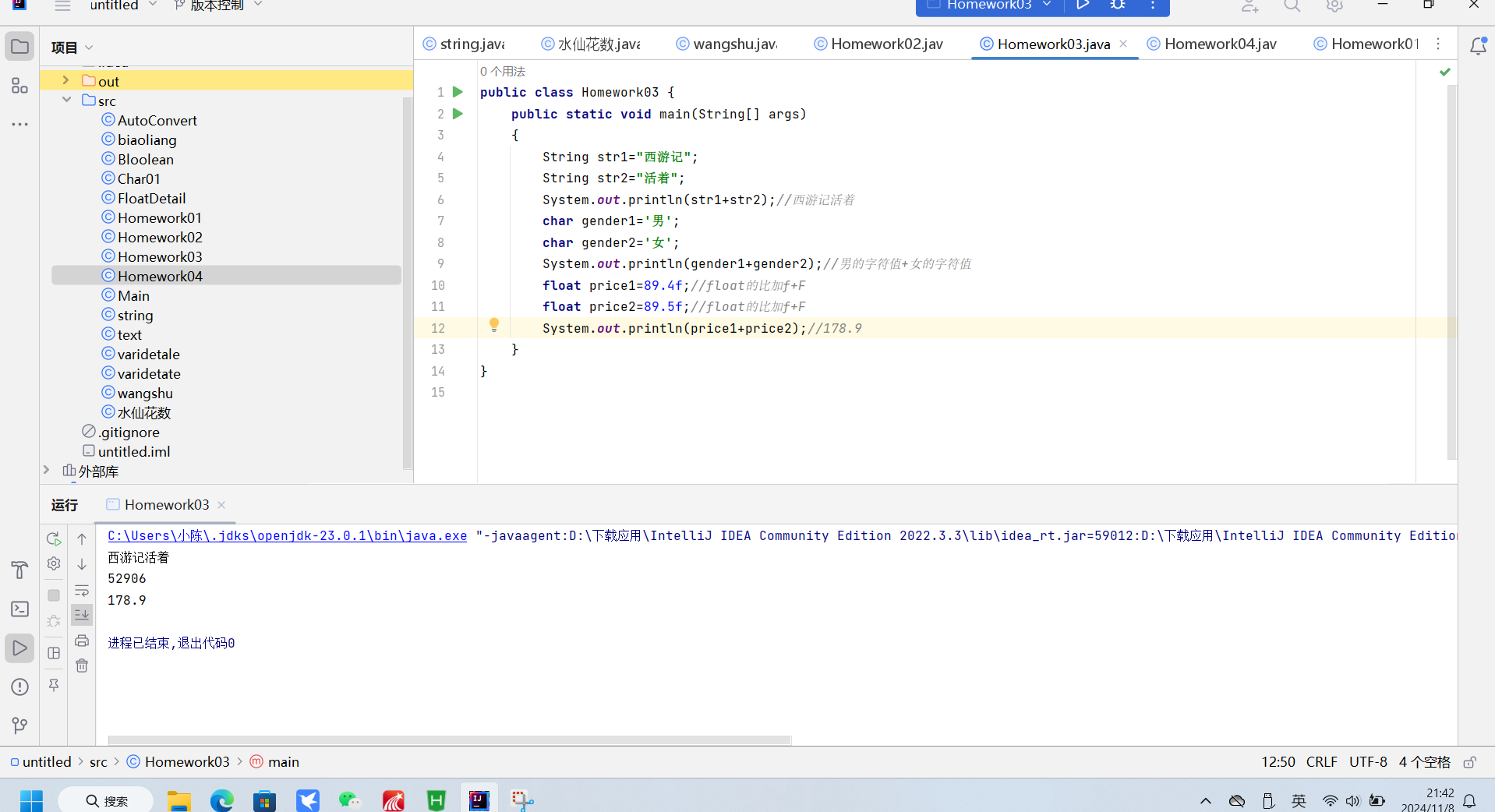1495x812 pixels.
Task: Click the Rerun icon in Run panel
Action: coord(54,538)
